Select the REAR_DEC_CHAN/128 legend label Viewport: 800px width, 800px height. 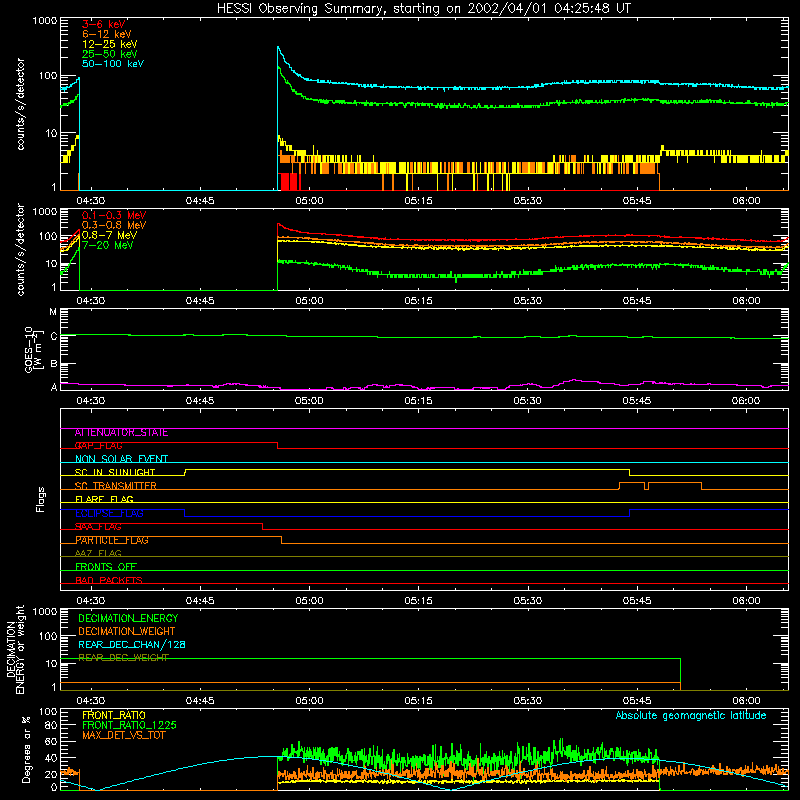tap(132, 645)
